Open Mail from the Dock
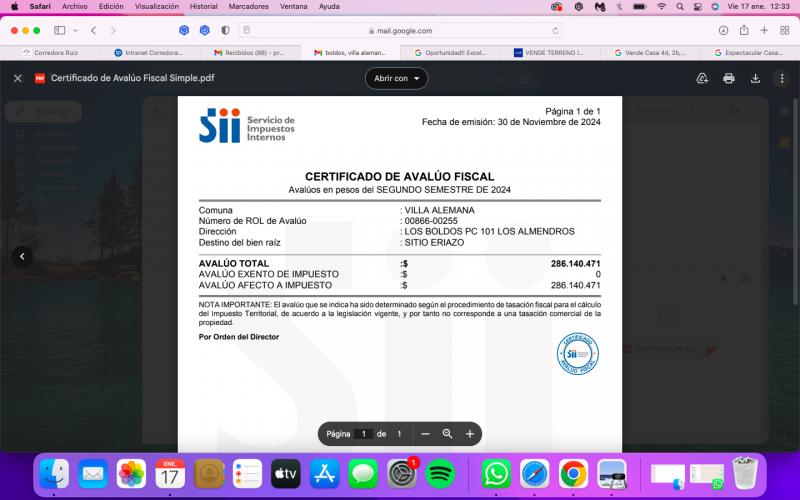Viewport: 800px width, 500px height. tap(93, 474)
